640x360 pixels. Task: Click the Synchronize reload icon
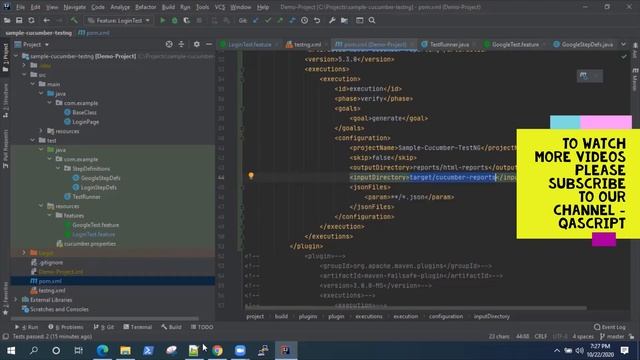[31, 20]
